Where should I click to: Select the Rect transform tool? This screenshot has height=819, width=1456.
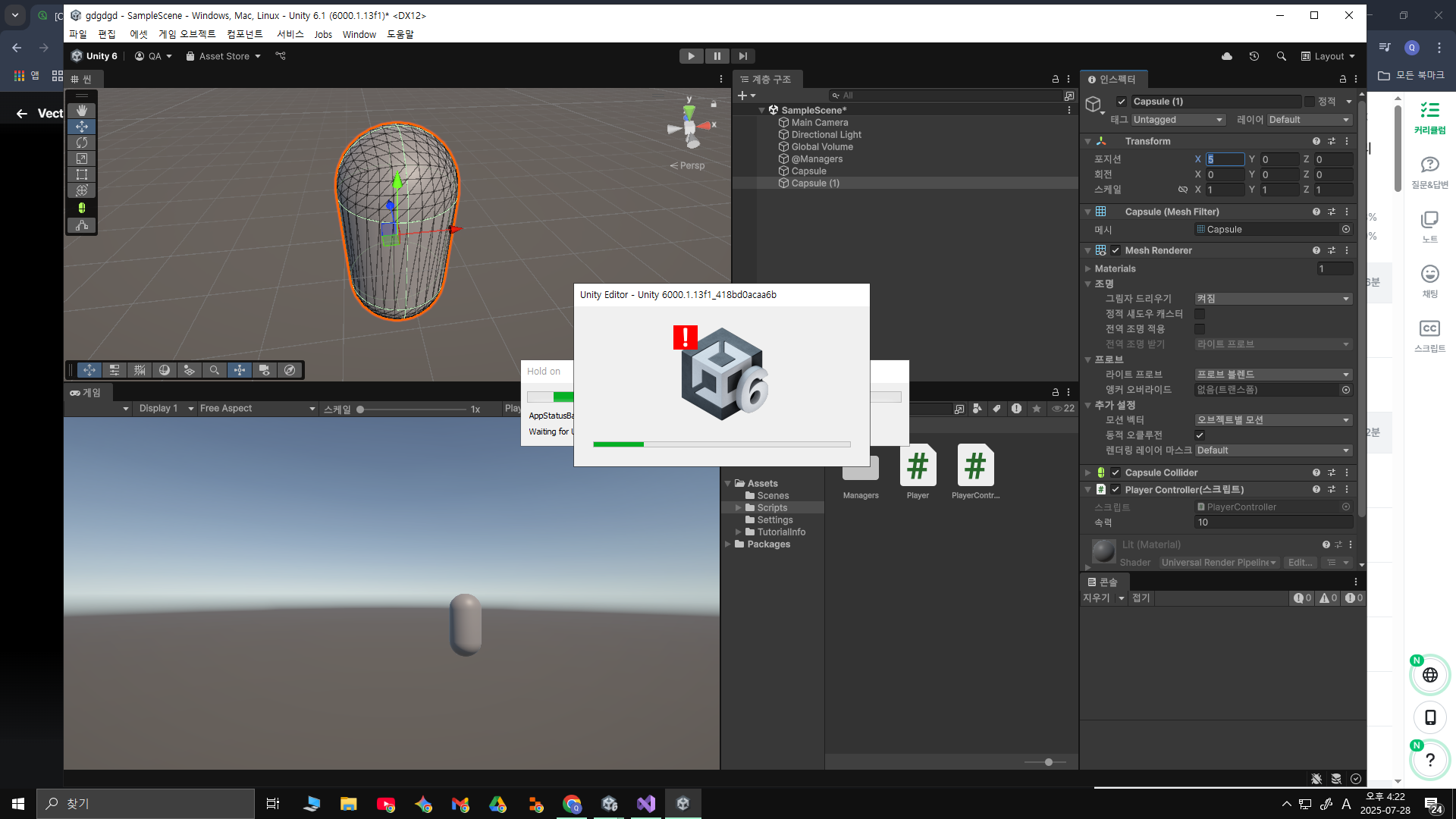(x=82, y=174)
